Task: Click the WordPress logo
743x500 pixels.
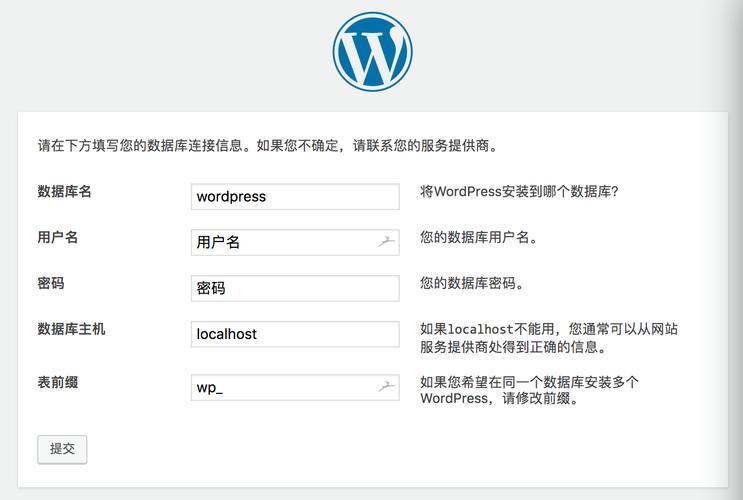Action: [x=372, y=52]
